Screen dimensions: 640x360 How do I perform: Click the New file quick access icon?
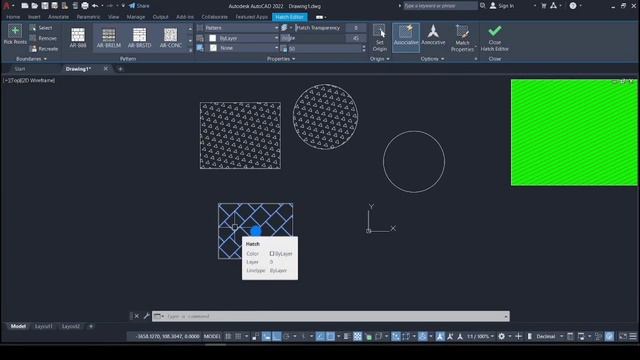pyautogui.click(x=25, y=6)
